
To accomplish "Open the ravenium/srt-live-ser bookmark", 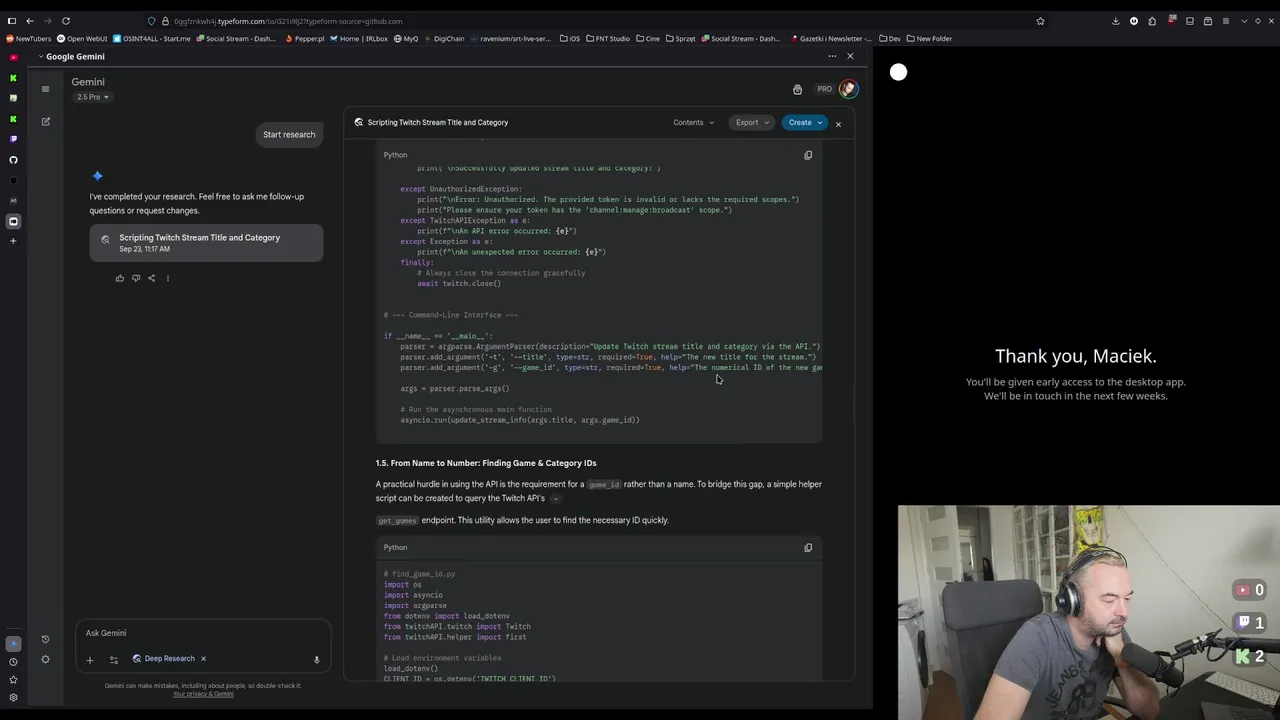I will point(511,39).
